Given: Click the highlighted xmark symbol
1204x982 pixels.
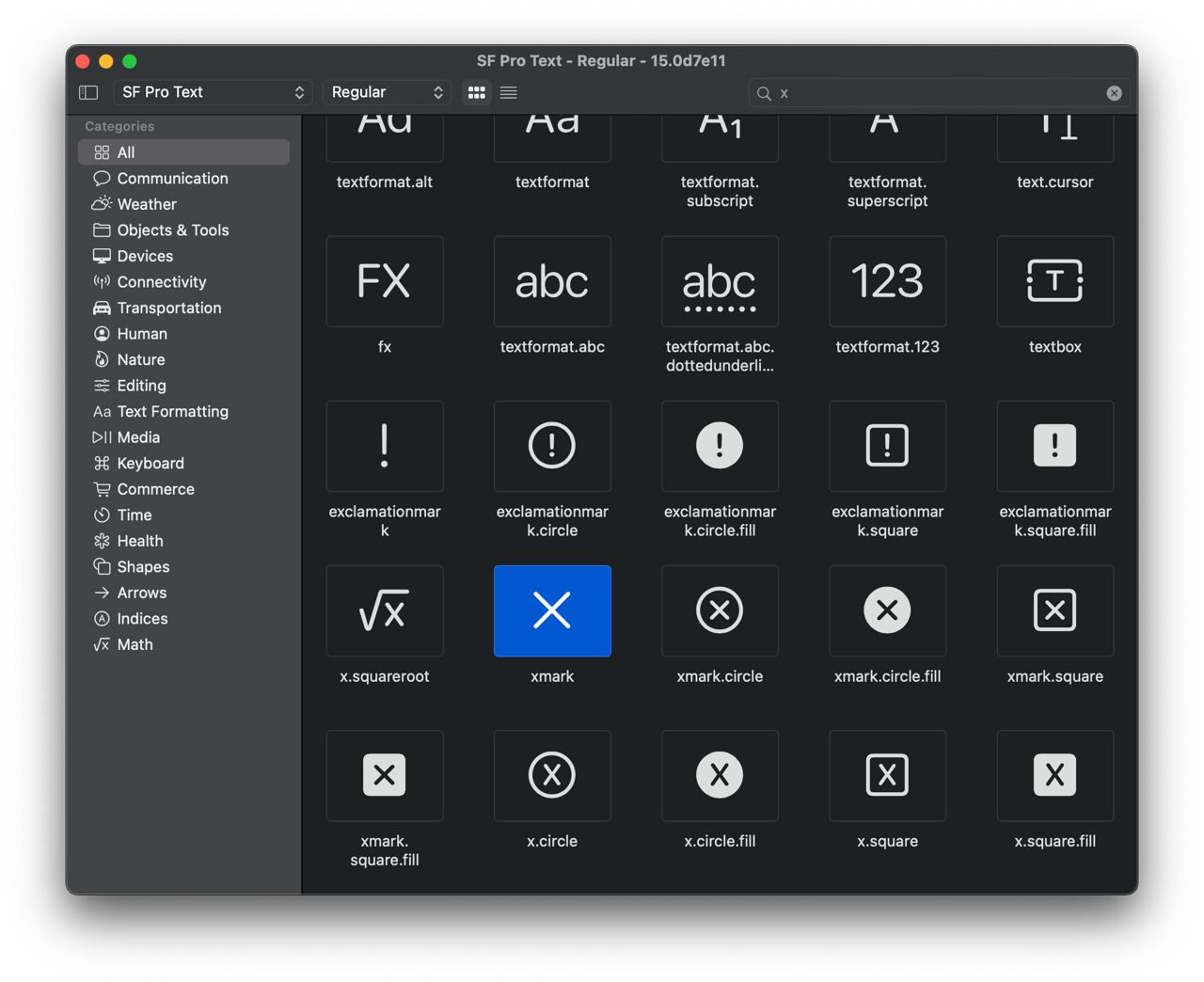Looking at the screenshot, I should tap(552, 610).
